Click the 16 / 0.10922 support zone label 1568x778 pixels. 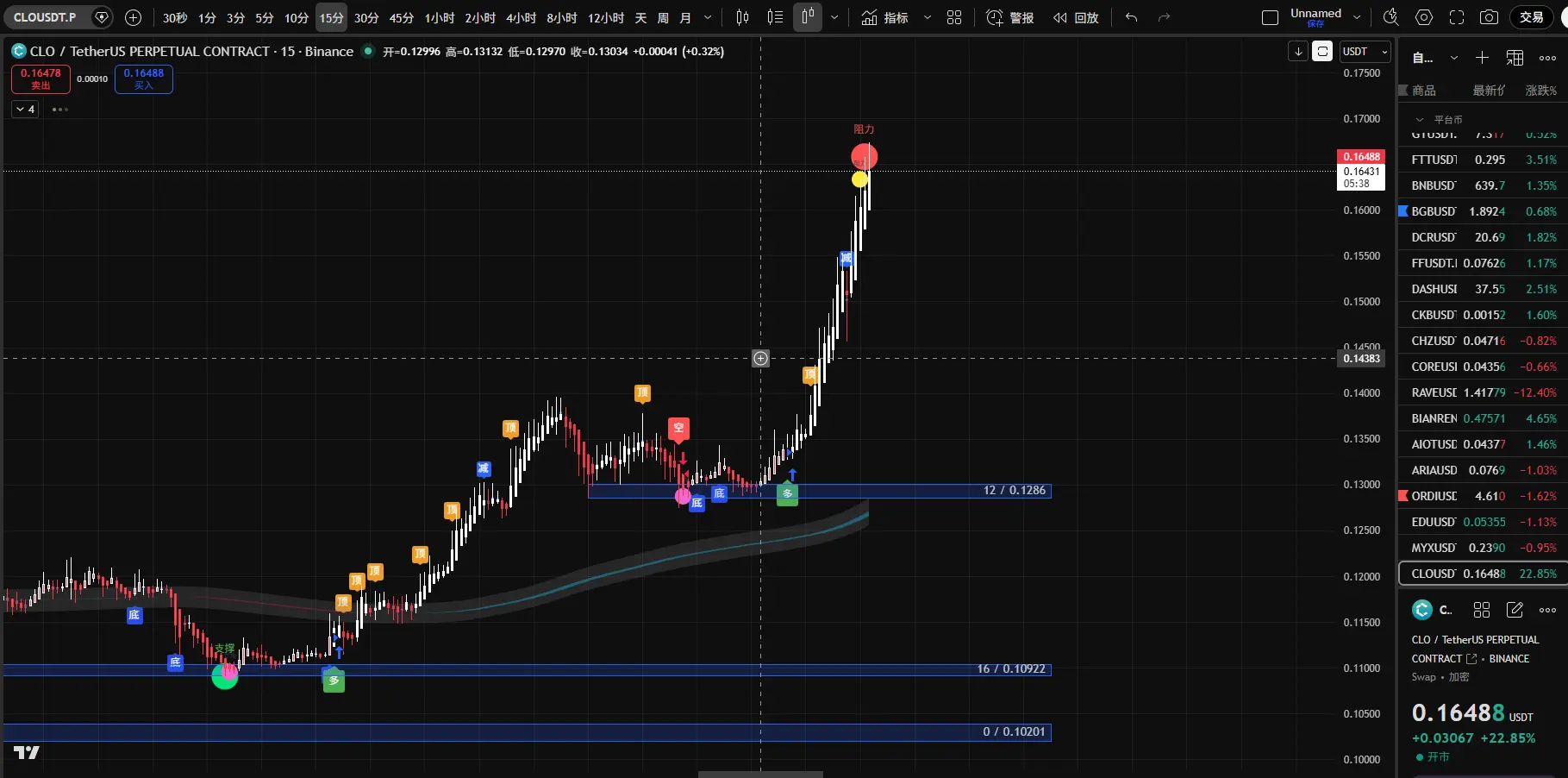tap(1011, 669)
